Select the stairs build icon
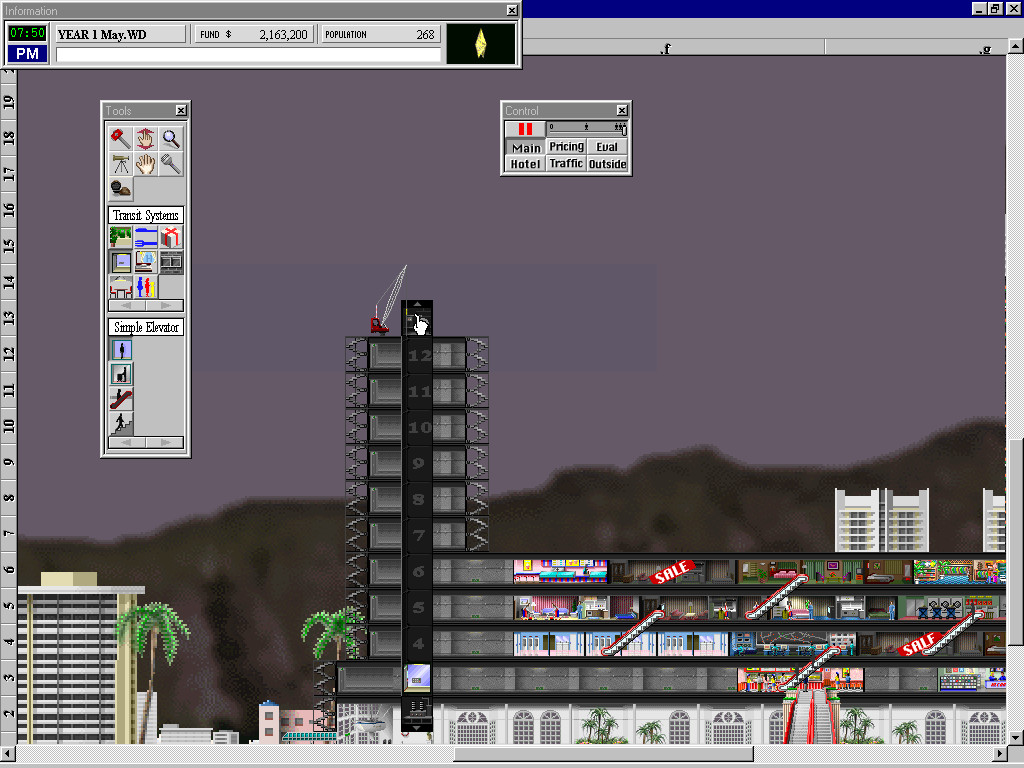Viewport: 1024px width, 768px height. [x=121, y=424]
